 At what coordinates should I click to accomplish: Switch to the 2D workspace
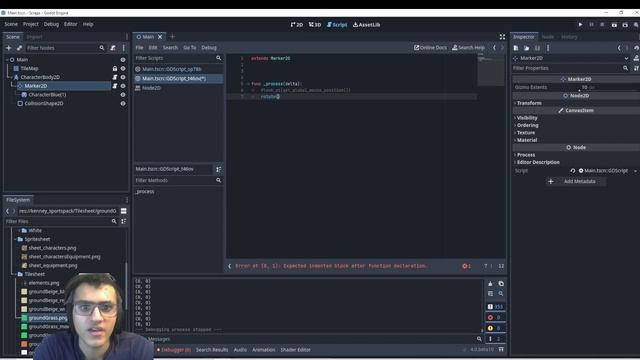(x=297, y=24)
